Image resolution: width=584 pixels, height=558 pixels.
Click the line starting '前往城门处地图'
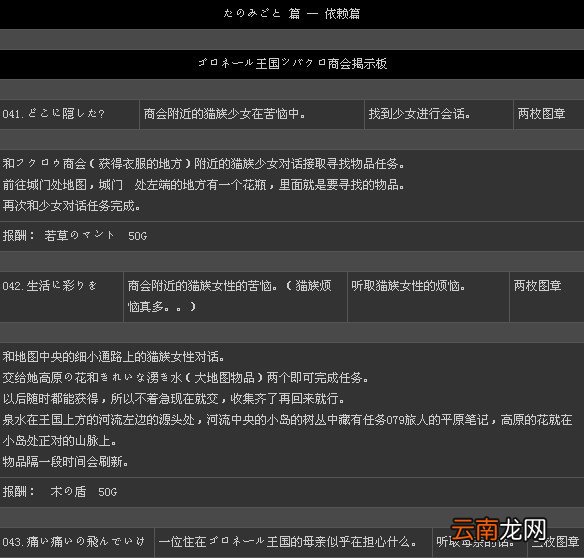click(203, 184)
